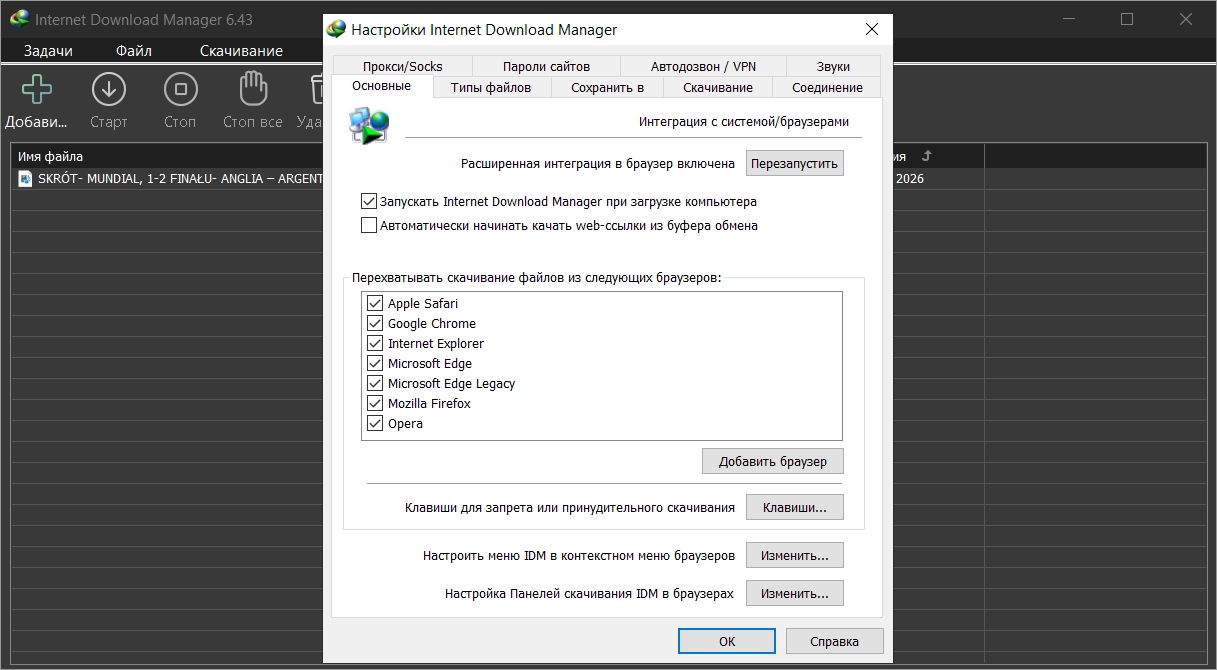Viewport: 1217px width, 670px height.
Task: Uncheck Opera in the browser list
Action: coord(375,423)
